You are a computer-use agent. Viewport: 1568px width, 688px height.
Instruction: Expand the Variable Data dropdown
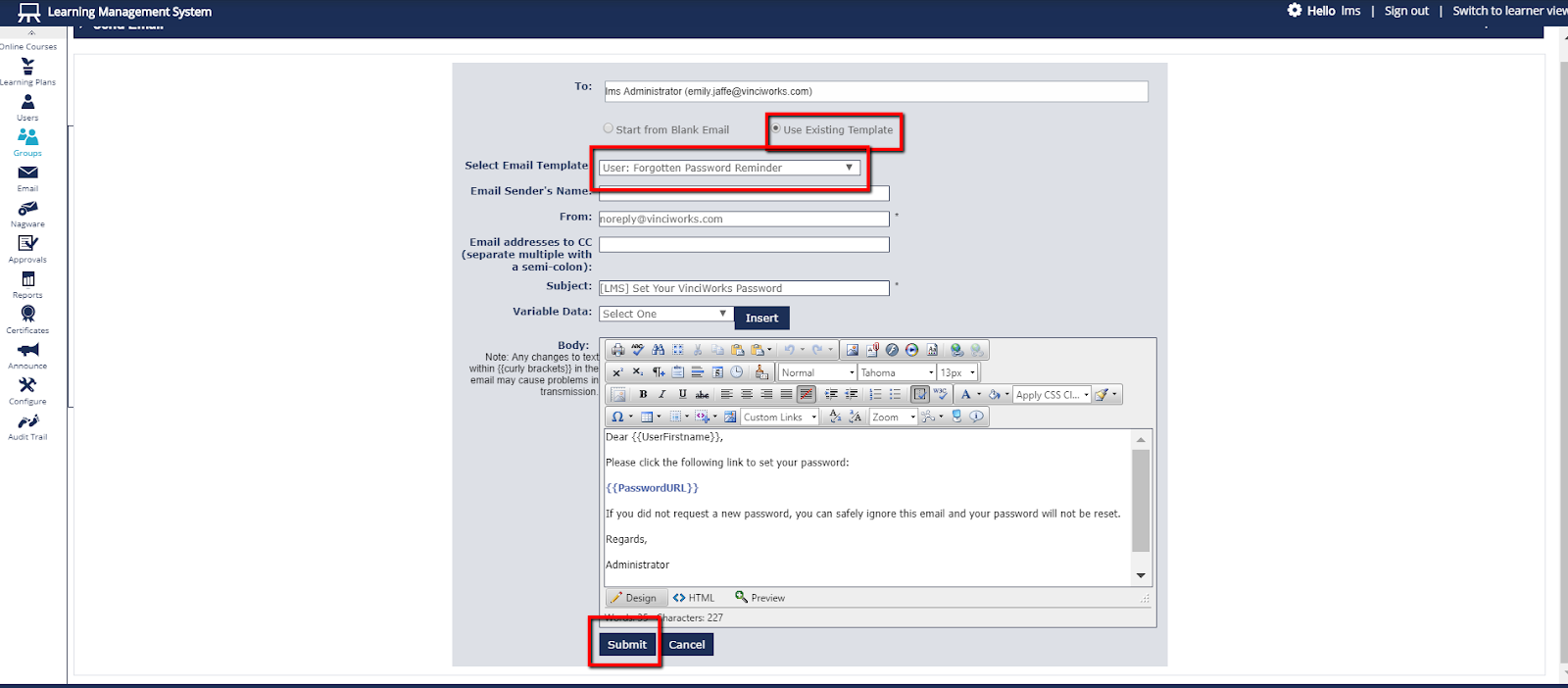coord(665,314)
